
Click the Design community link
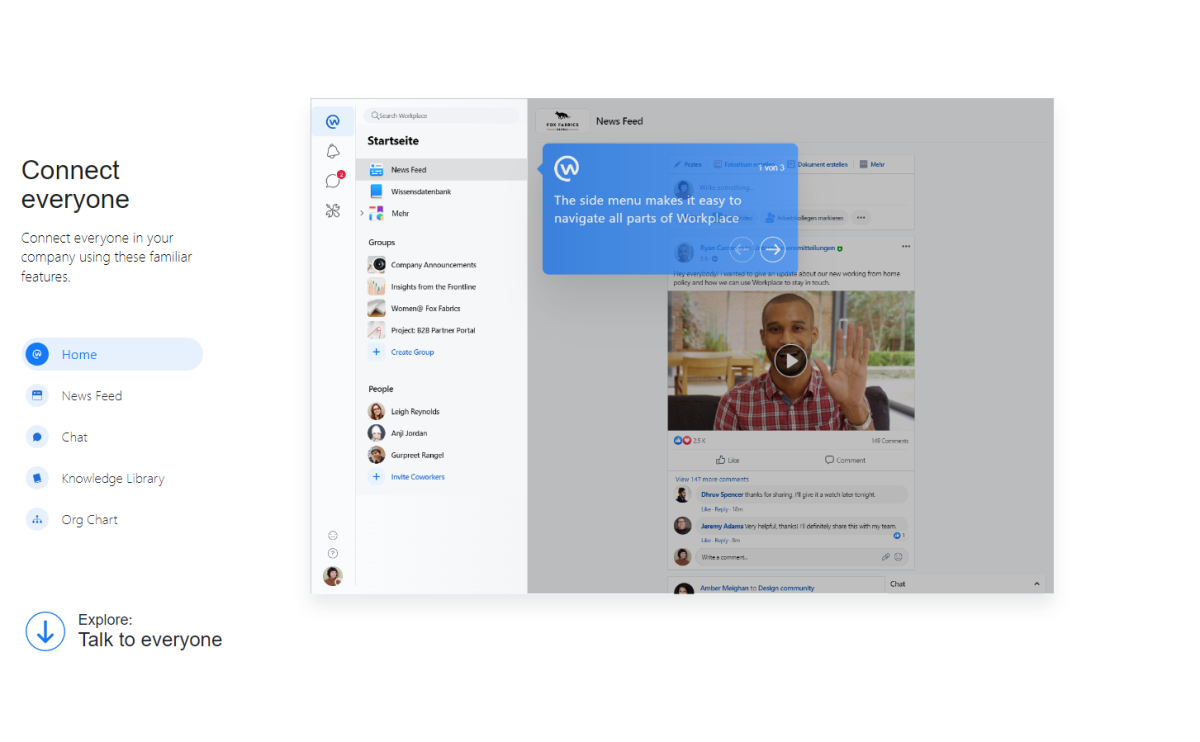click(786, 588)
